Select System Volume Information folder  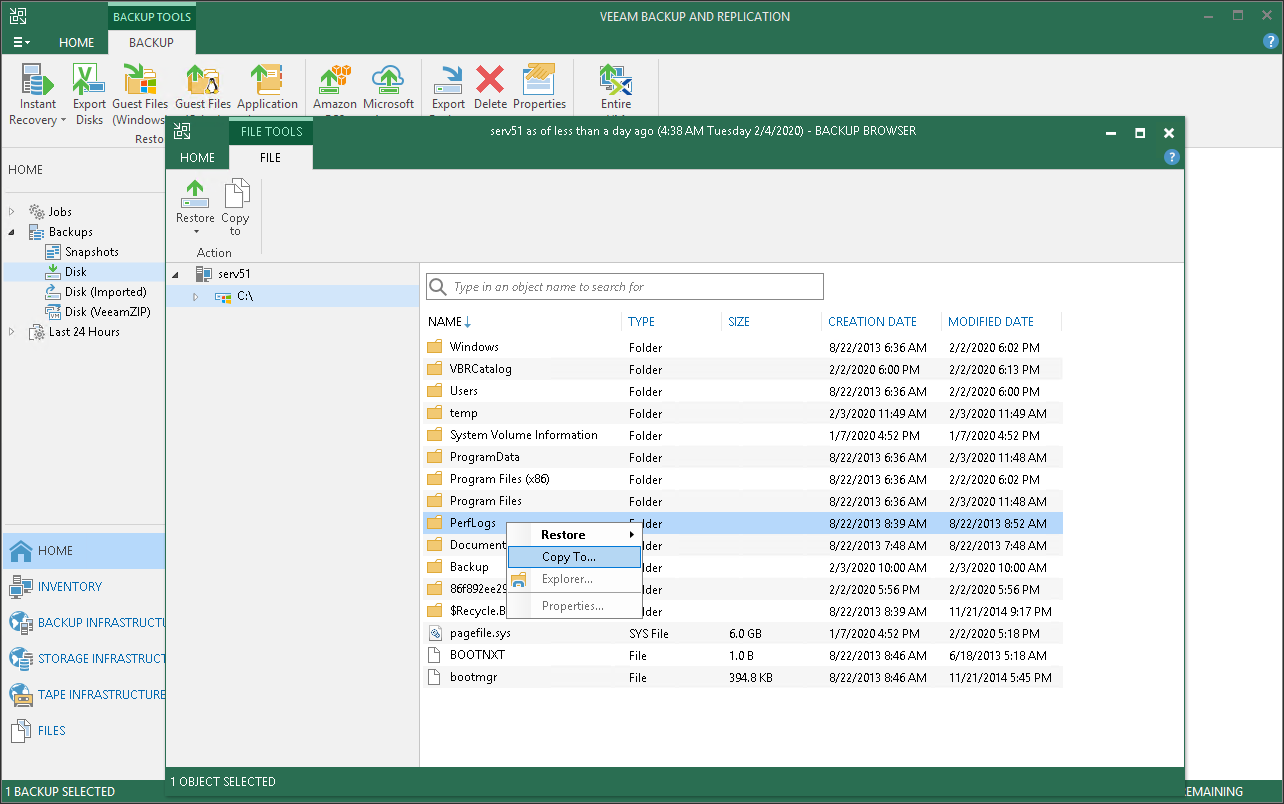743,435
